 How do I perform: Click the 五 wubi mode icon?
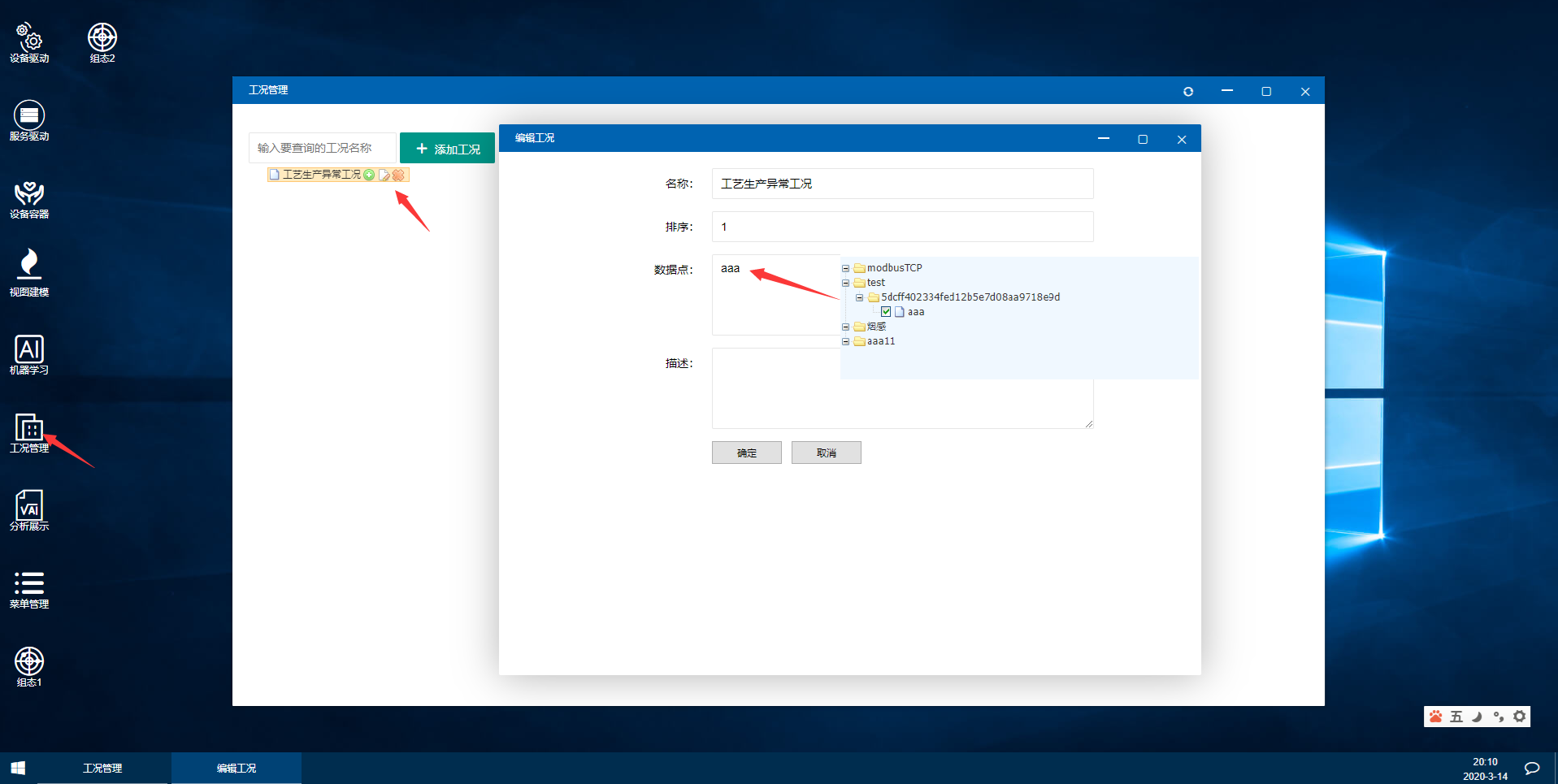pos(1456,717)
